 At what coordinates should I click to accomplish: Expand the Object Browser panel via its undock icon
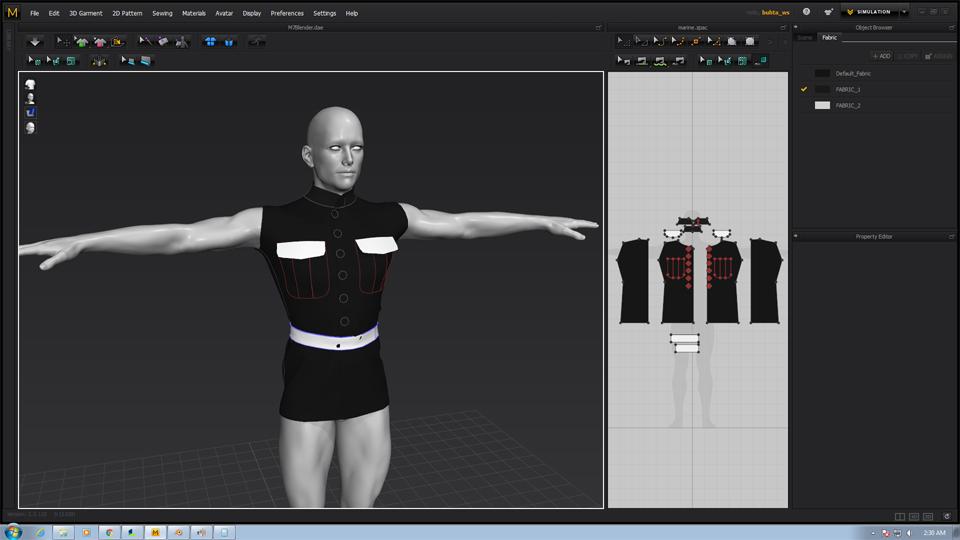(952, 27)
